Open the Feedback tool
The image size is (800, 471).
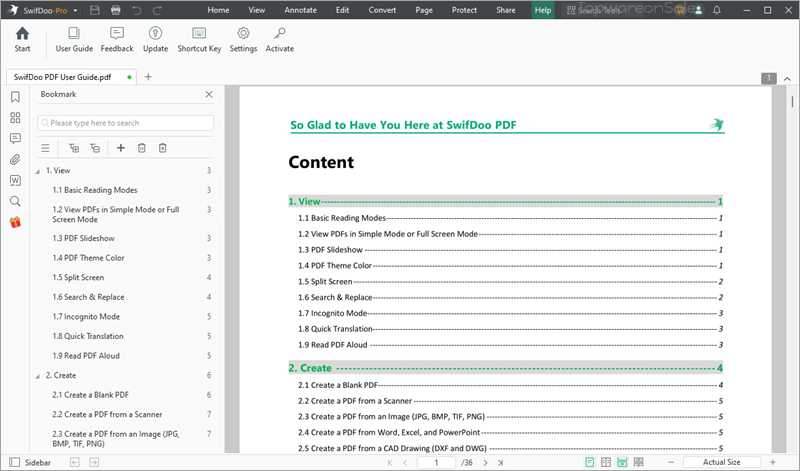pos(117,39)
